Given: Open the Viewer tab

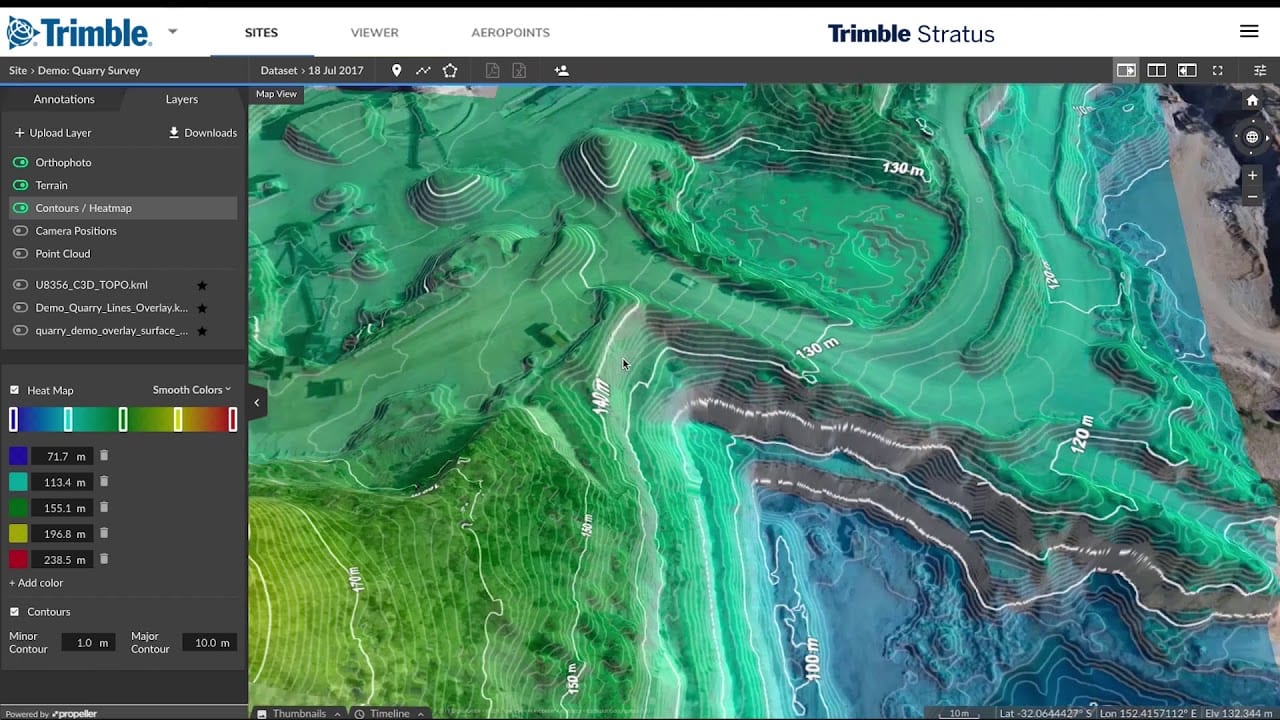Looking at the screenshot, I should click(375, 33).
